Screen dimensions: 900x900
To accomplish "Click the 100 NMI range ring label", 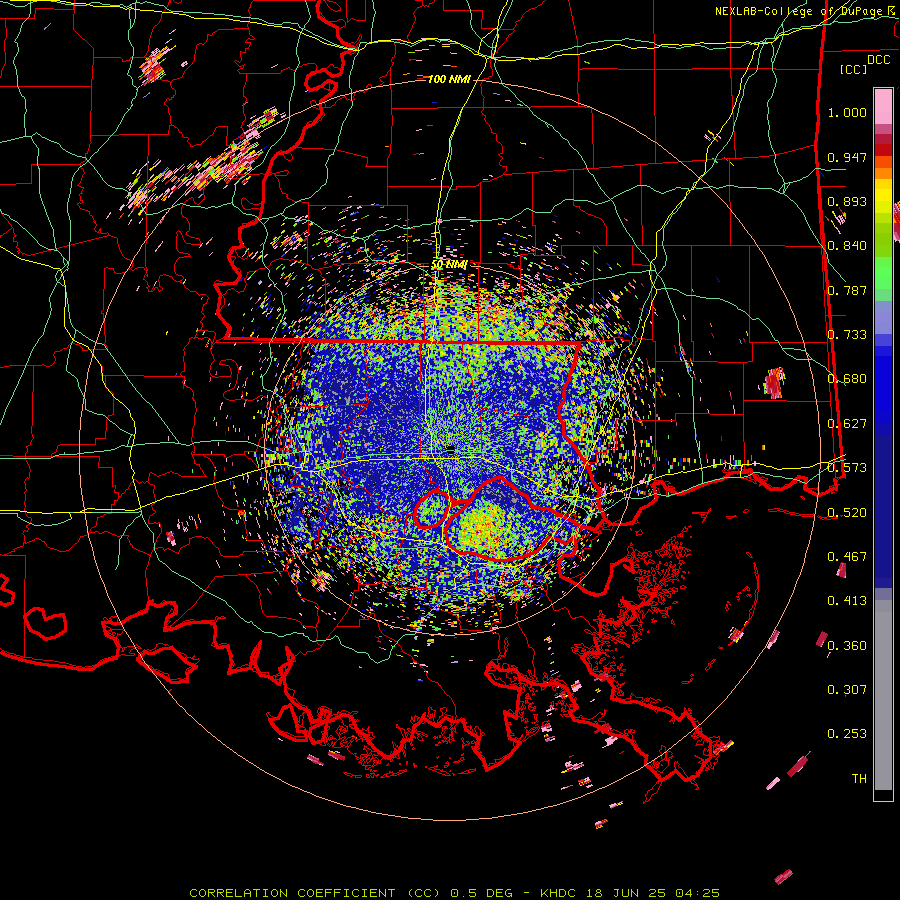I will tap(449, 79).
